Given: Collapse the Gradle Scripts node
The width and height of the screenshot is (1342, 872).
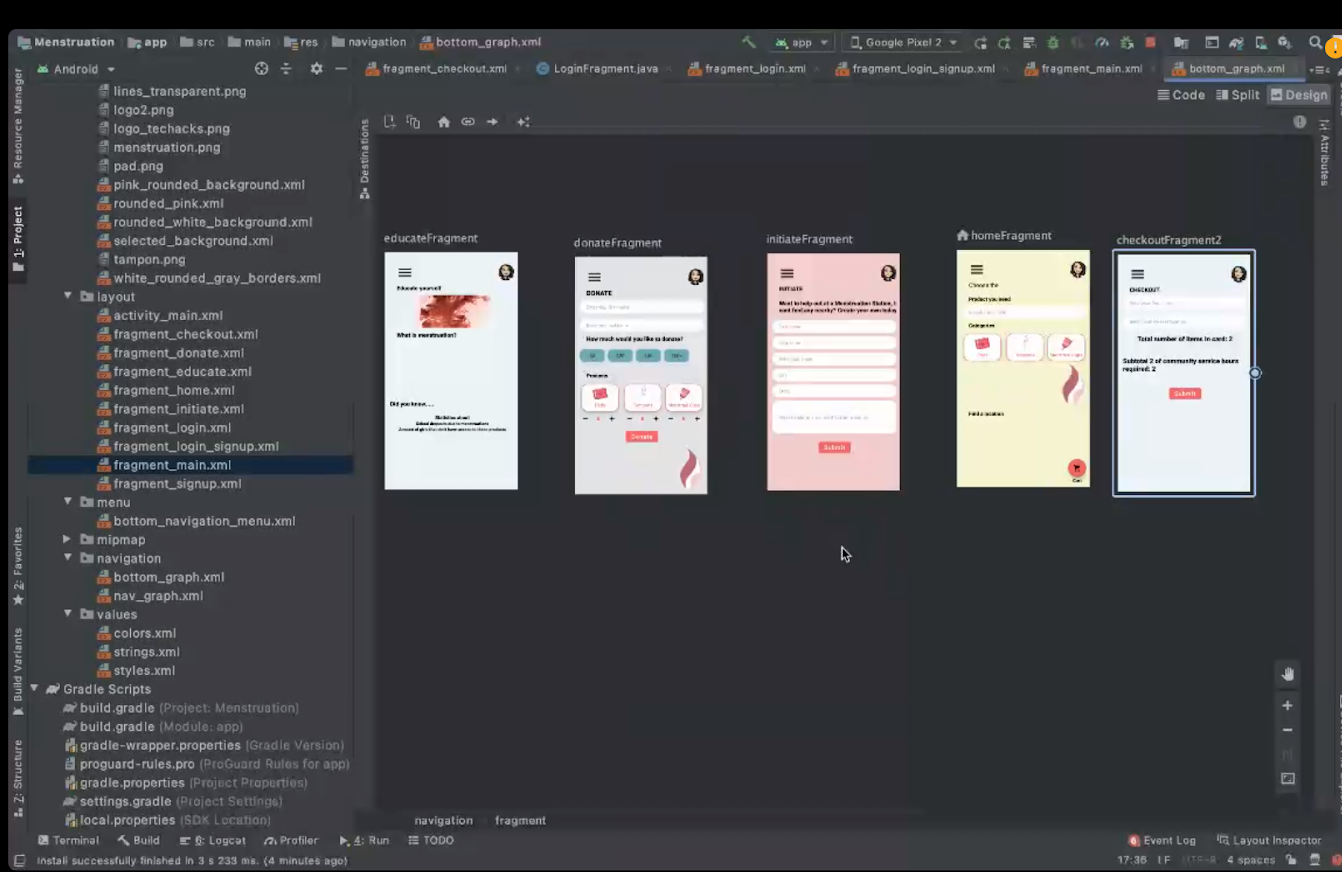Looking at the screenshot, I should pyautogui.click(x=35, y=689).
